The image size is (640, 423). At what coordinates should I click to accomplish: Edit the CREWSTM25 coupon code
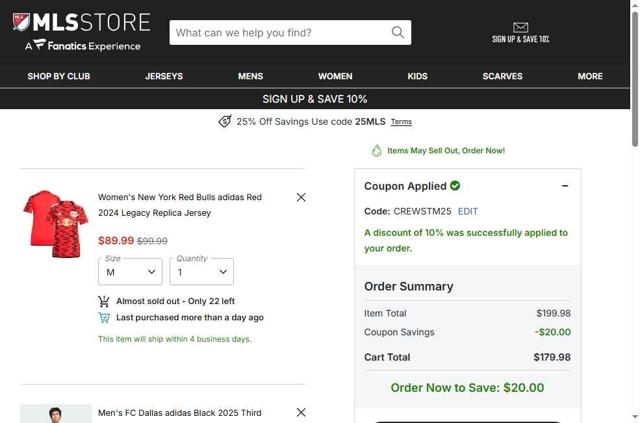point(468,211)
